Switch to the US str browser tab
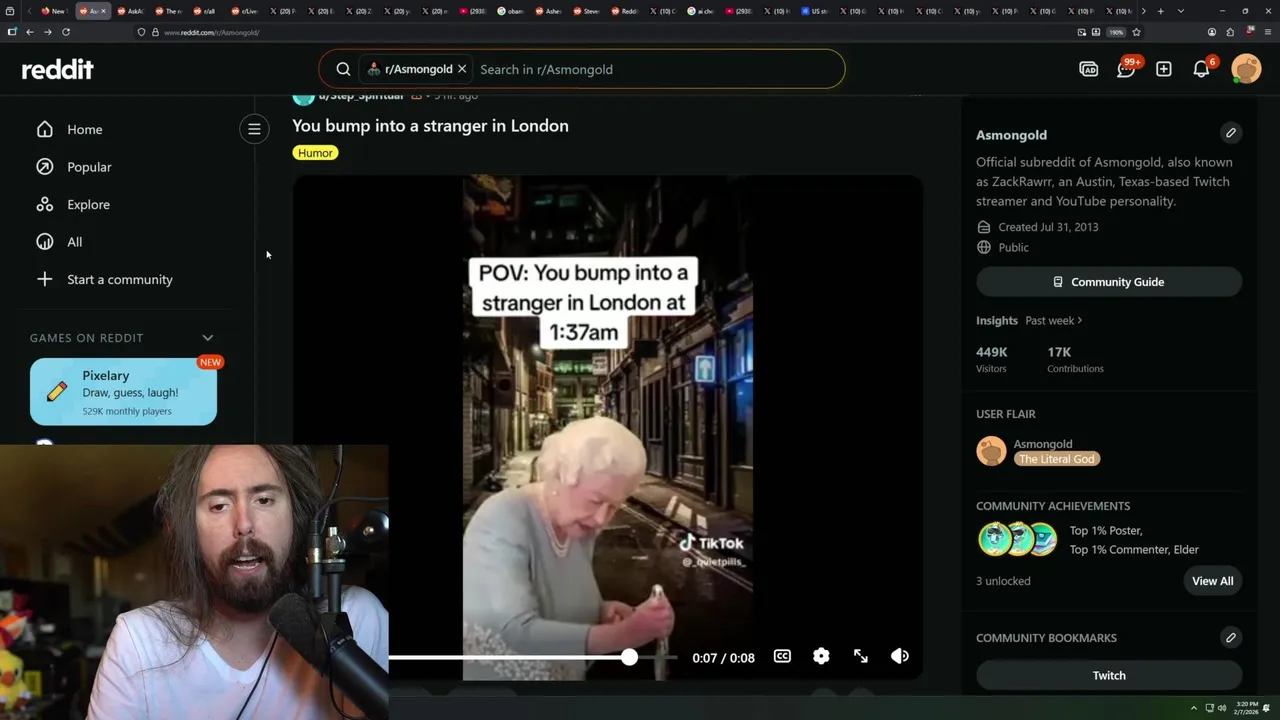This screenshot has width=1280, height=720. (x=816, y=11)
